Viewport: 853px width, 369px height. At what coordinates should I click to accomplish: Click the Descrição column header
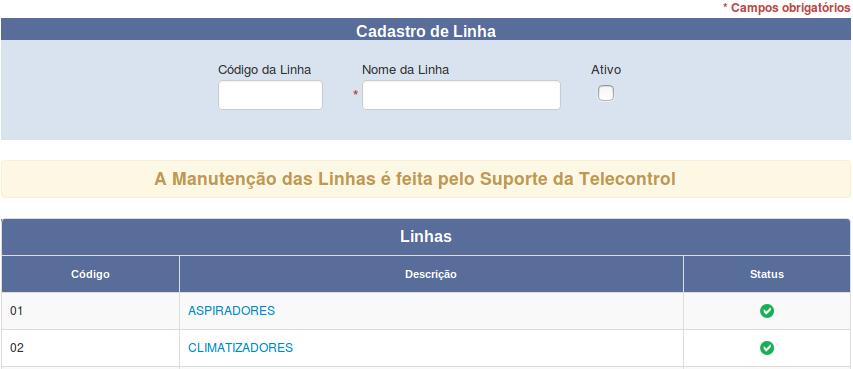point(431,274)
